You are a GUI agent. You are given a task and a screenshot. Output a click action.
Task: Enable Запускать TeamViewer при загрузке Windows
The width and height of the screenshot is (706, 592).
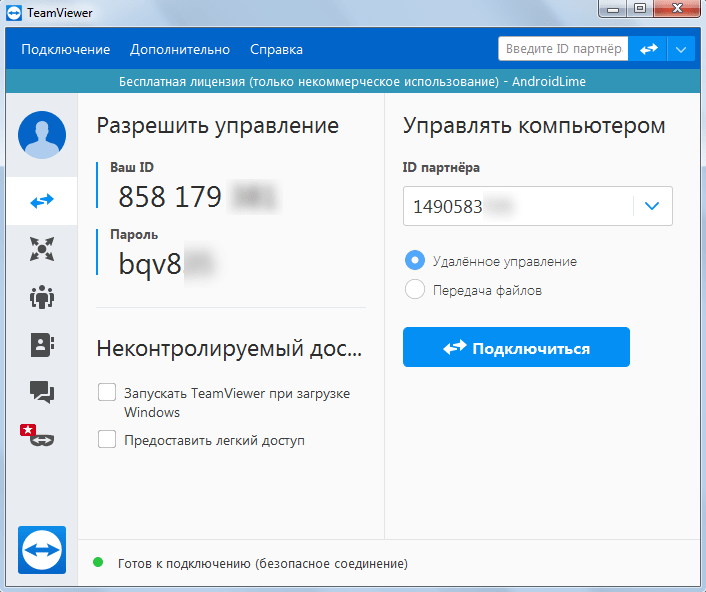pos(107,392)
